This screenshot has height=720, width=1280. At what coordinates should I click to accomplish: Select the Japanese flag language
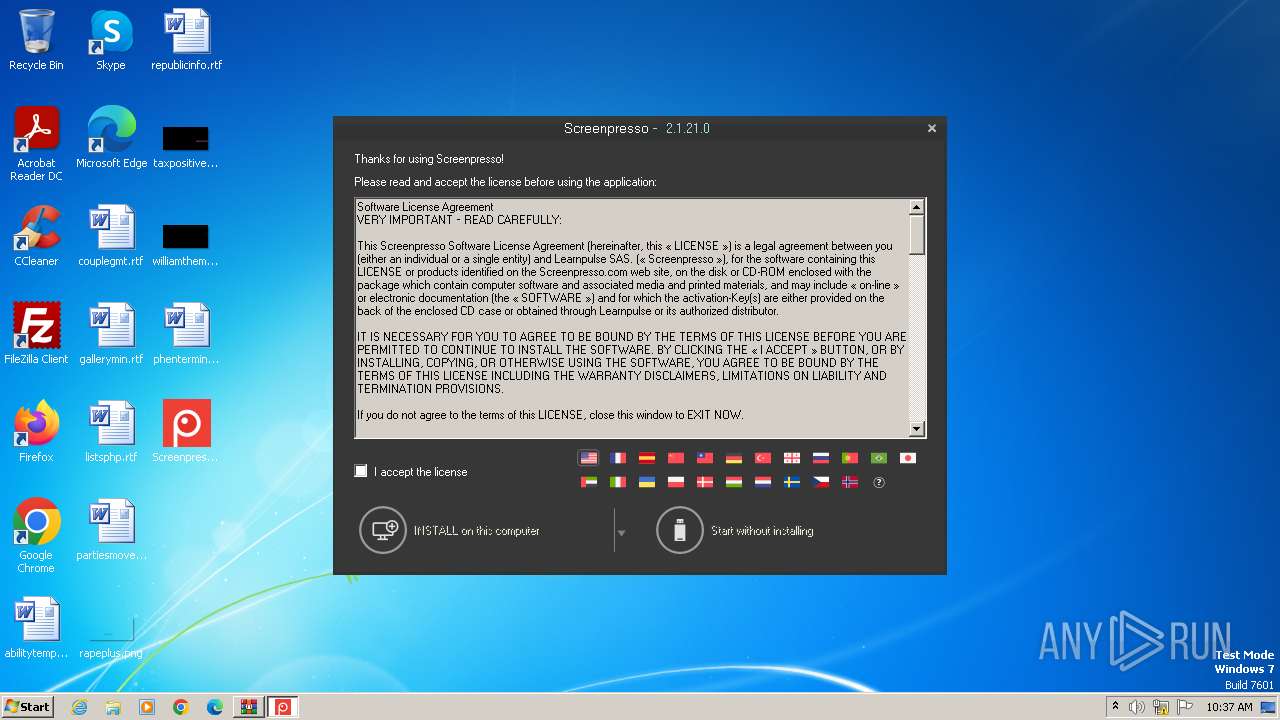point(908,458)
